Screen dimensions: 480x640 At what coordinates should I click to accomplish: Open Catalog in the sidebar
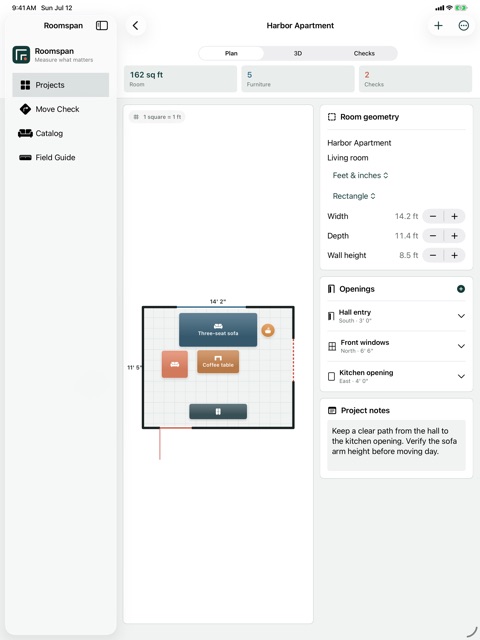tap(61, 133)
